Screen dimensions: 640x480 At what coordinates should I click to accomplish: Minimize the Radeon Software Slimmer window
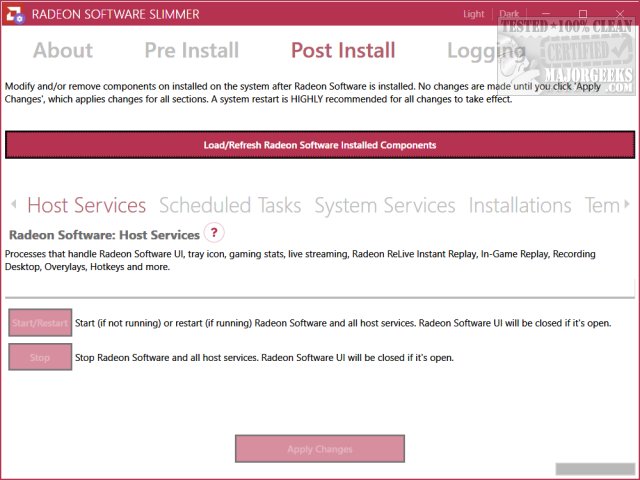[546, 14]
